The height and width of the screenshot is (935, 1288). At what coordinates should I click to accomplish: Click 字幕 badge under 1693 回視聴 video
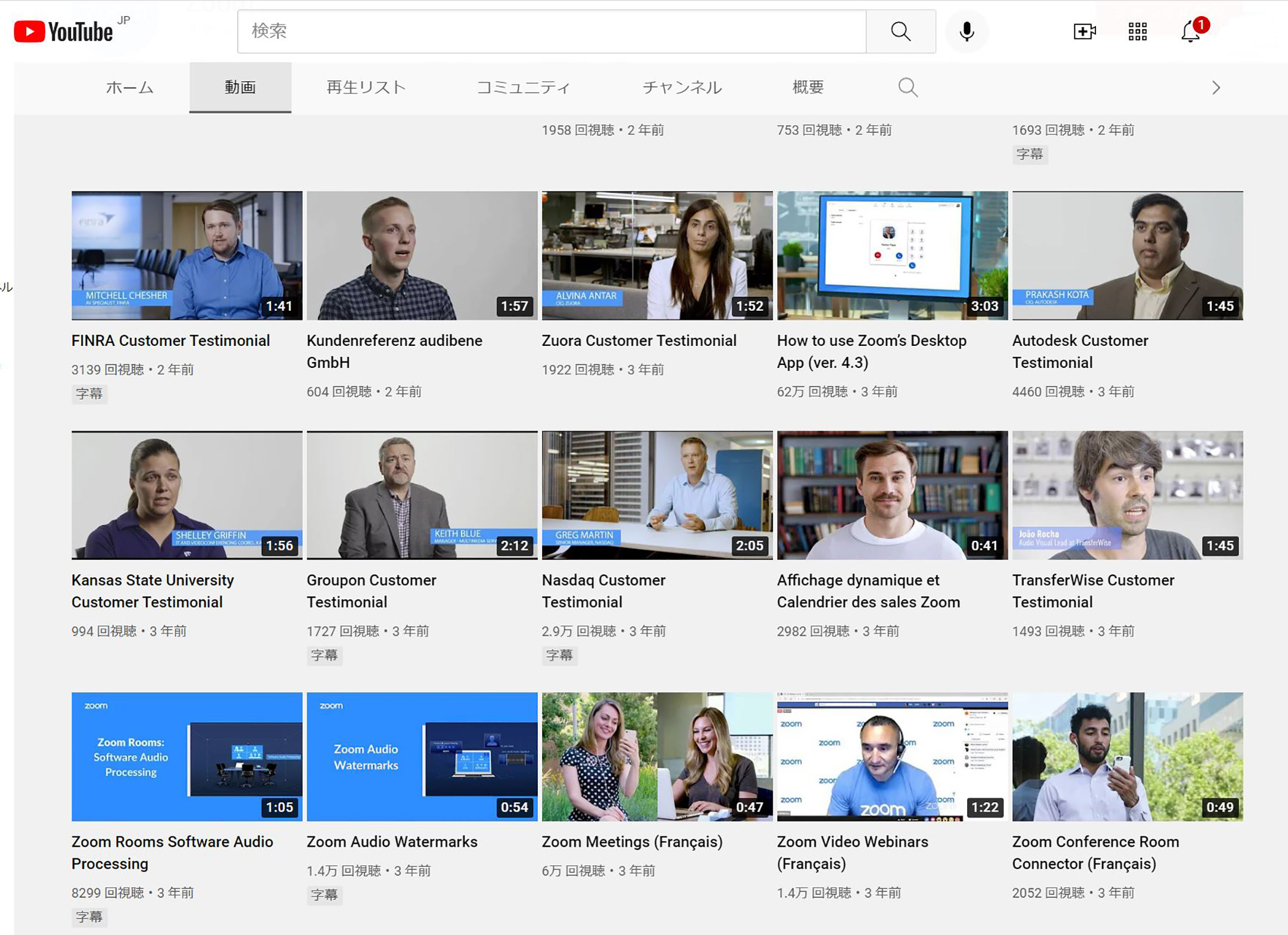click(1030, 154)
